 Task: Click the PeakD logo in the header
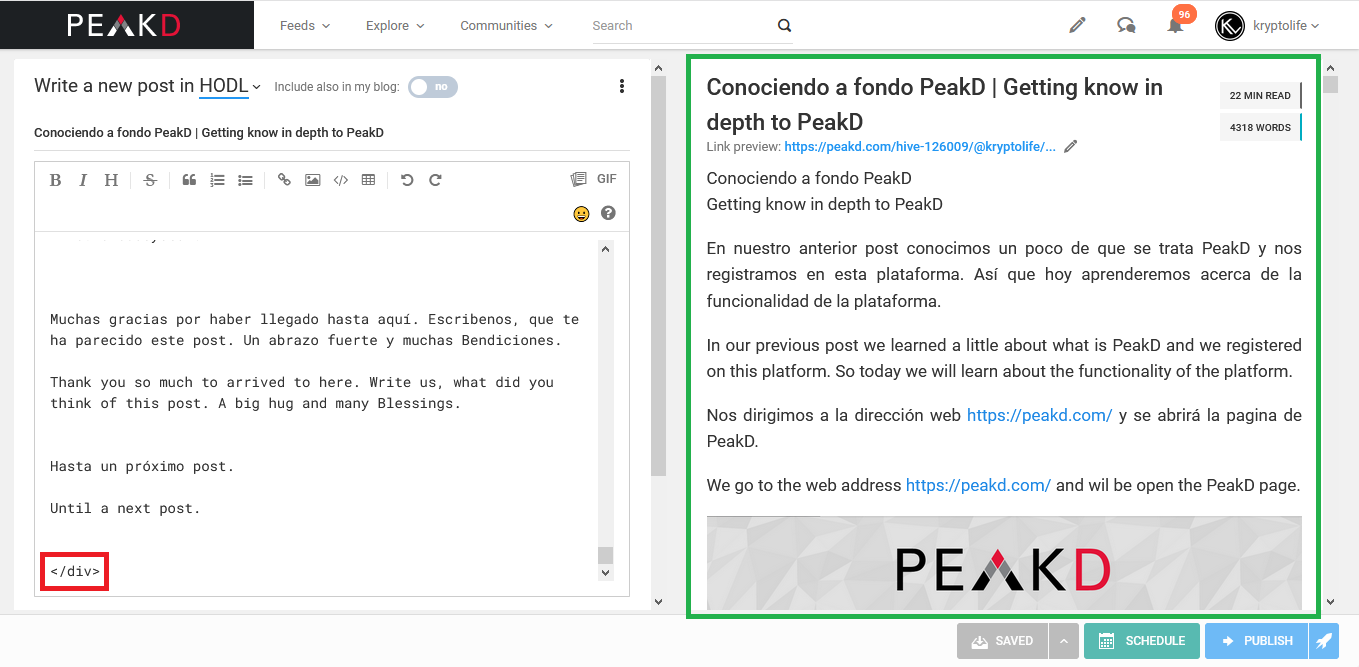click(x=124, y=25)
